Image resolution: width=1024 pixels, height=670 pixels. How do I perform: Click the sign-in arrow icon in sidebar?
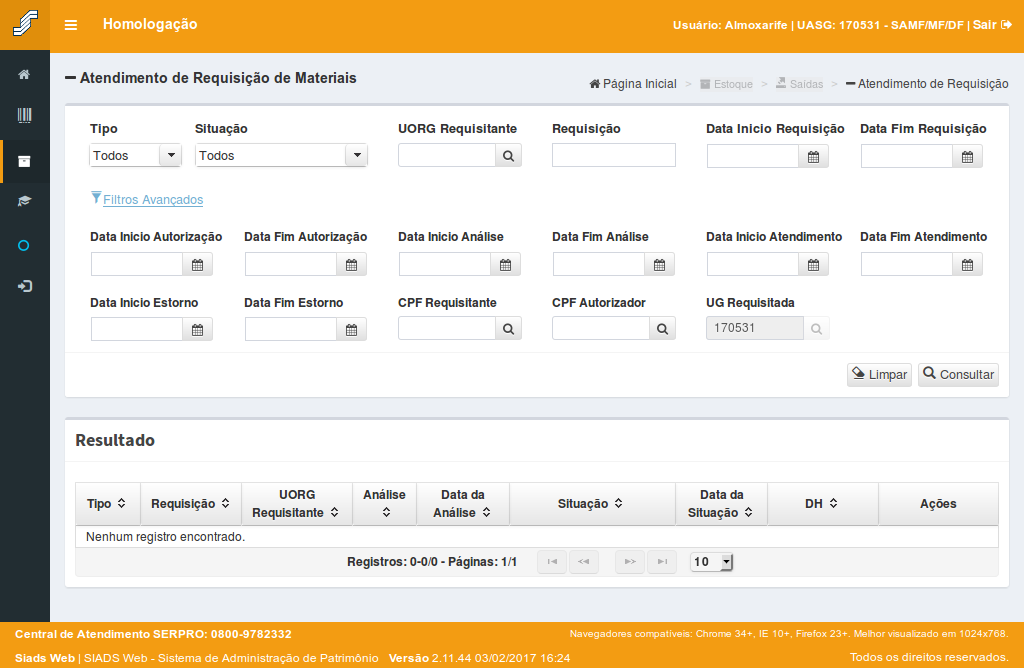pos(24,286)
